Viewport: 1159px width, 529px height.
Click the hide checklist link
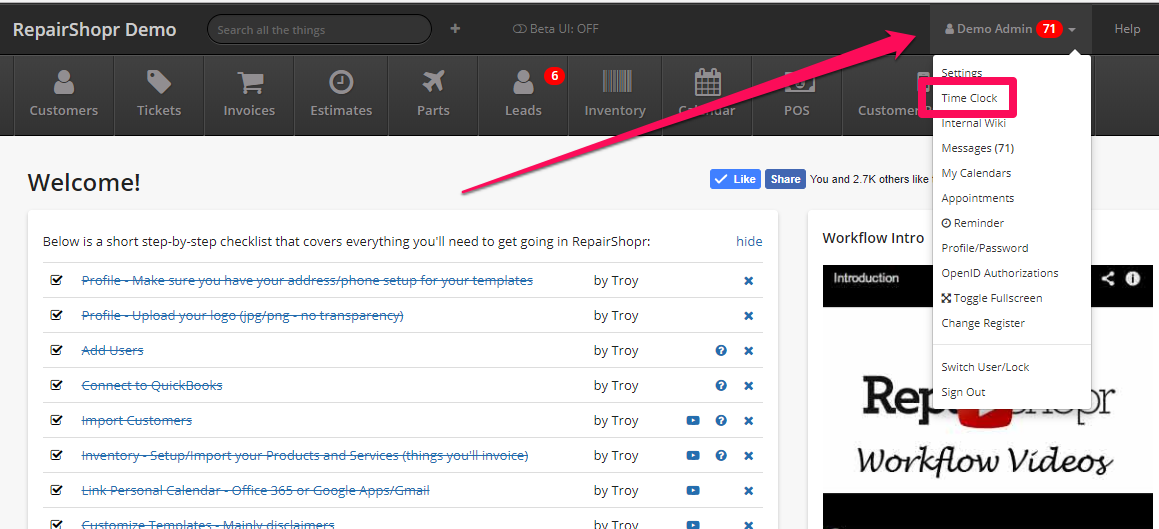[x=749, y=242]
